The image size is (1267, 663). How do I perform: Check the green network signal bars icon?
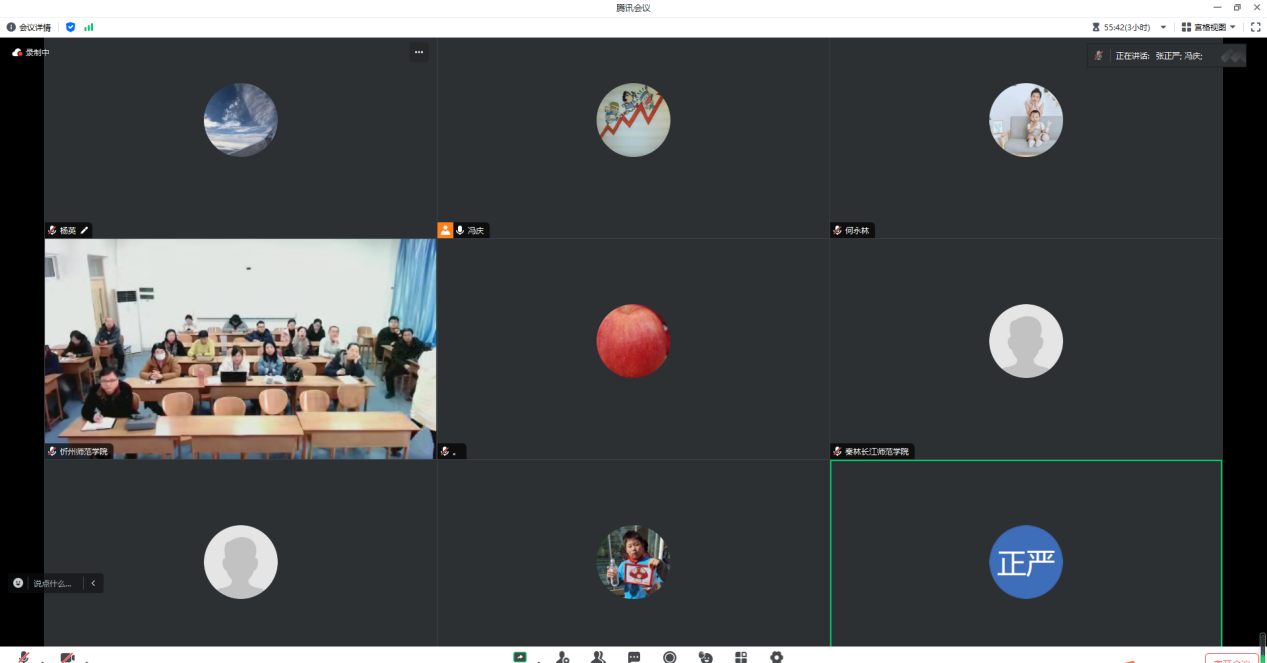point(89,27)
